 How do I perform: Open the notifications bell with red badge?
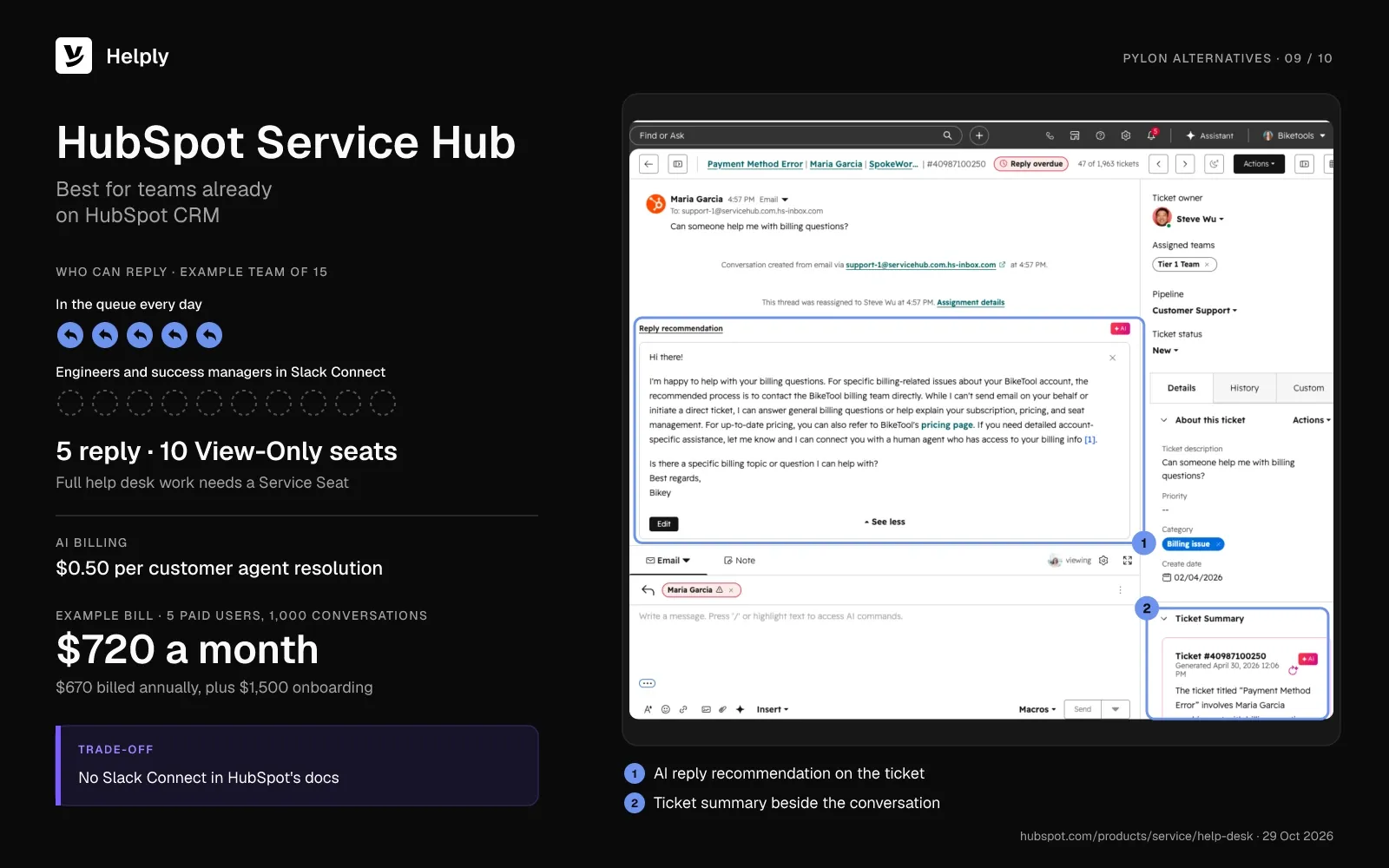tap(1152, 135)
